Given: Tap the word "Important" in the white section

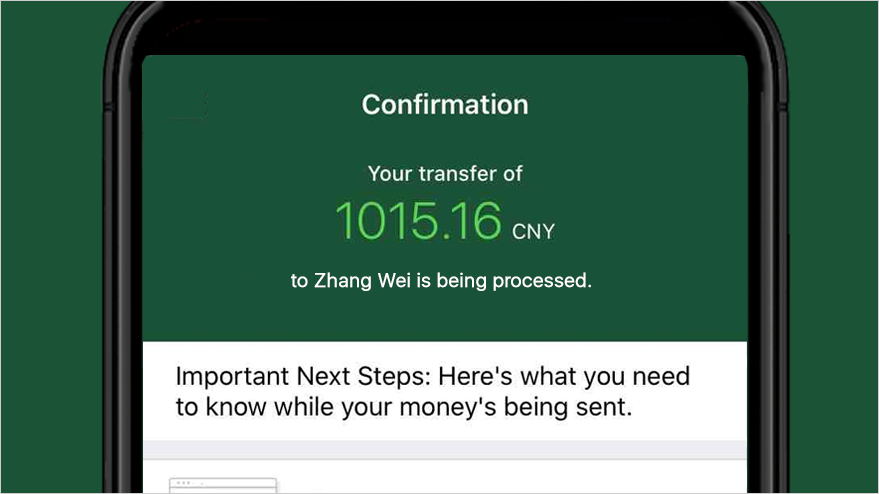Looking at the screenshot, I should pyautogui.click(x=231, y=377).
